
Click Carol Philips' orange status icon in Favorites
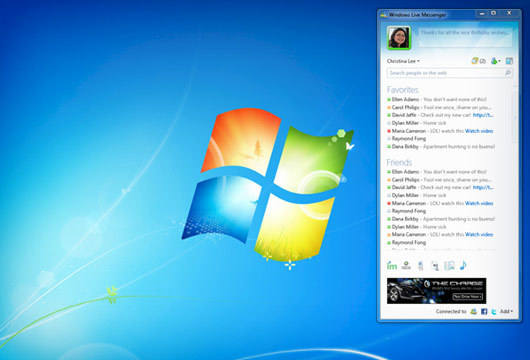click(x=389, y=107)
